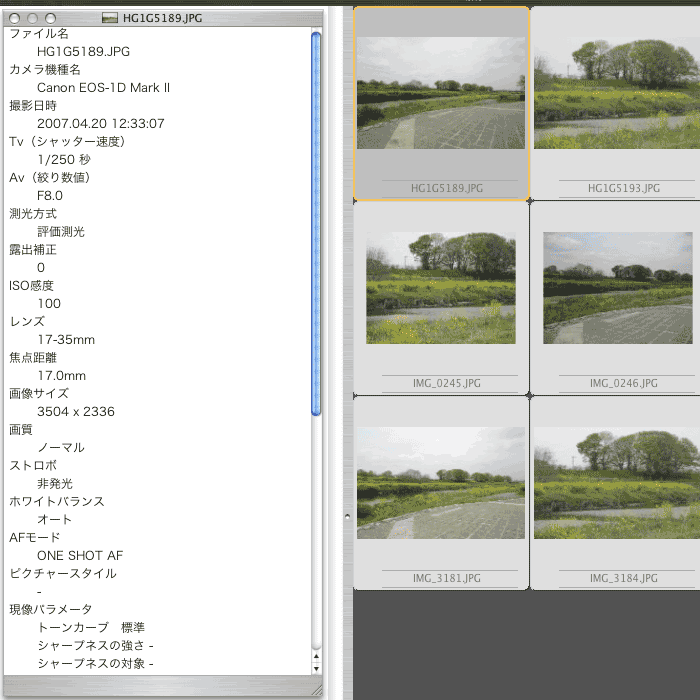Click the image proxy icon beside HG1G5189.JPG title
Image resolution: width=700 pixels, height=700 pixels.
pos(111,18)
